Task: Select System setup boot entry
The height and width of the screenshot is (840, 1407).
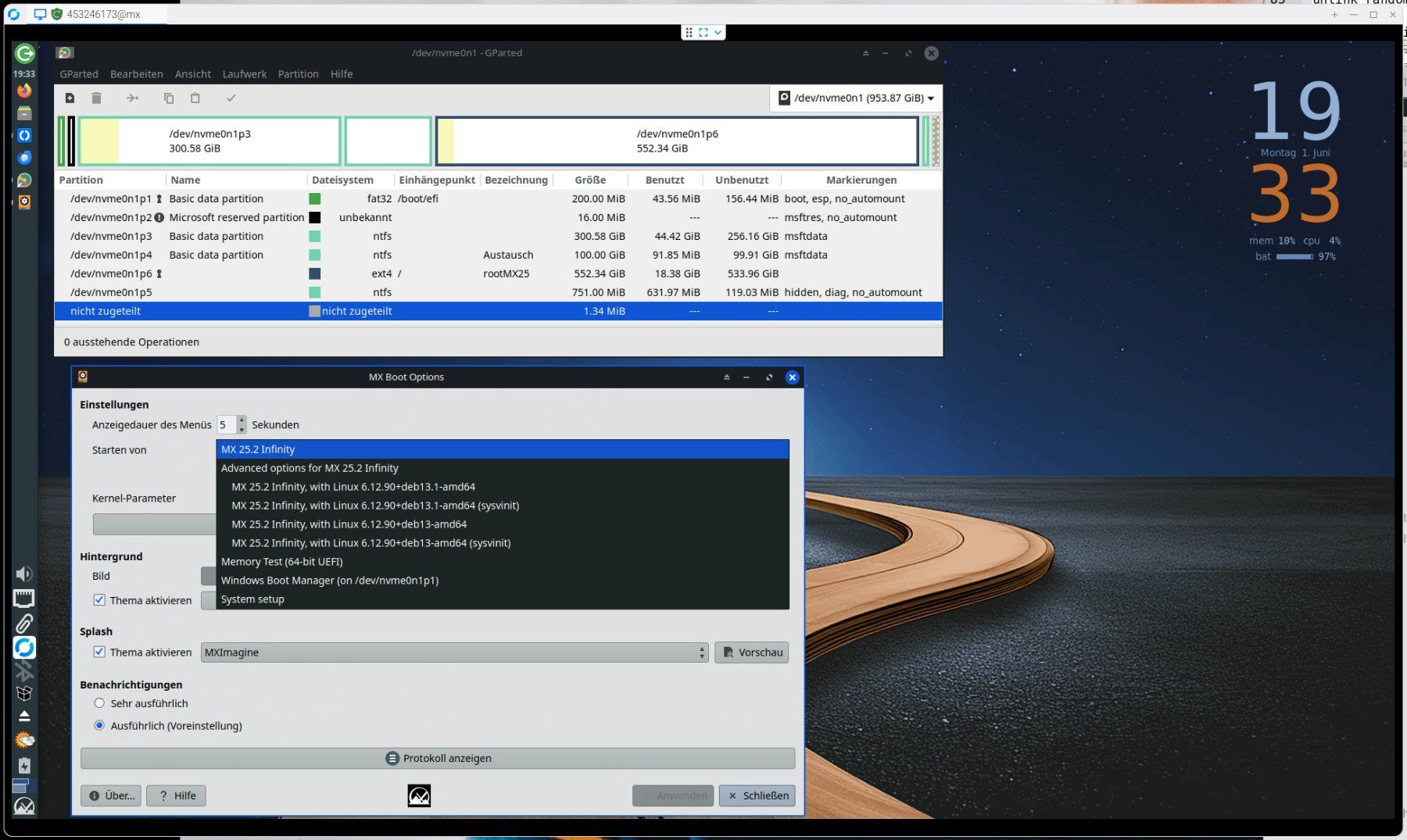Action: click(x=503, y=599)
